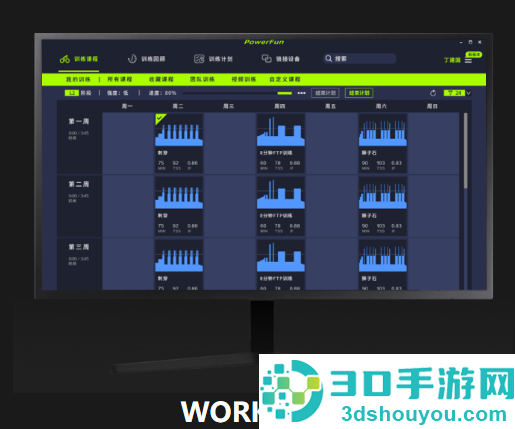Click the username 丁建国
Screen dimensions: 515x429
click(x=452, y=60)
